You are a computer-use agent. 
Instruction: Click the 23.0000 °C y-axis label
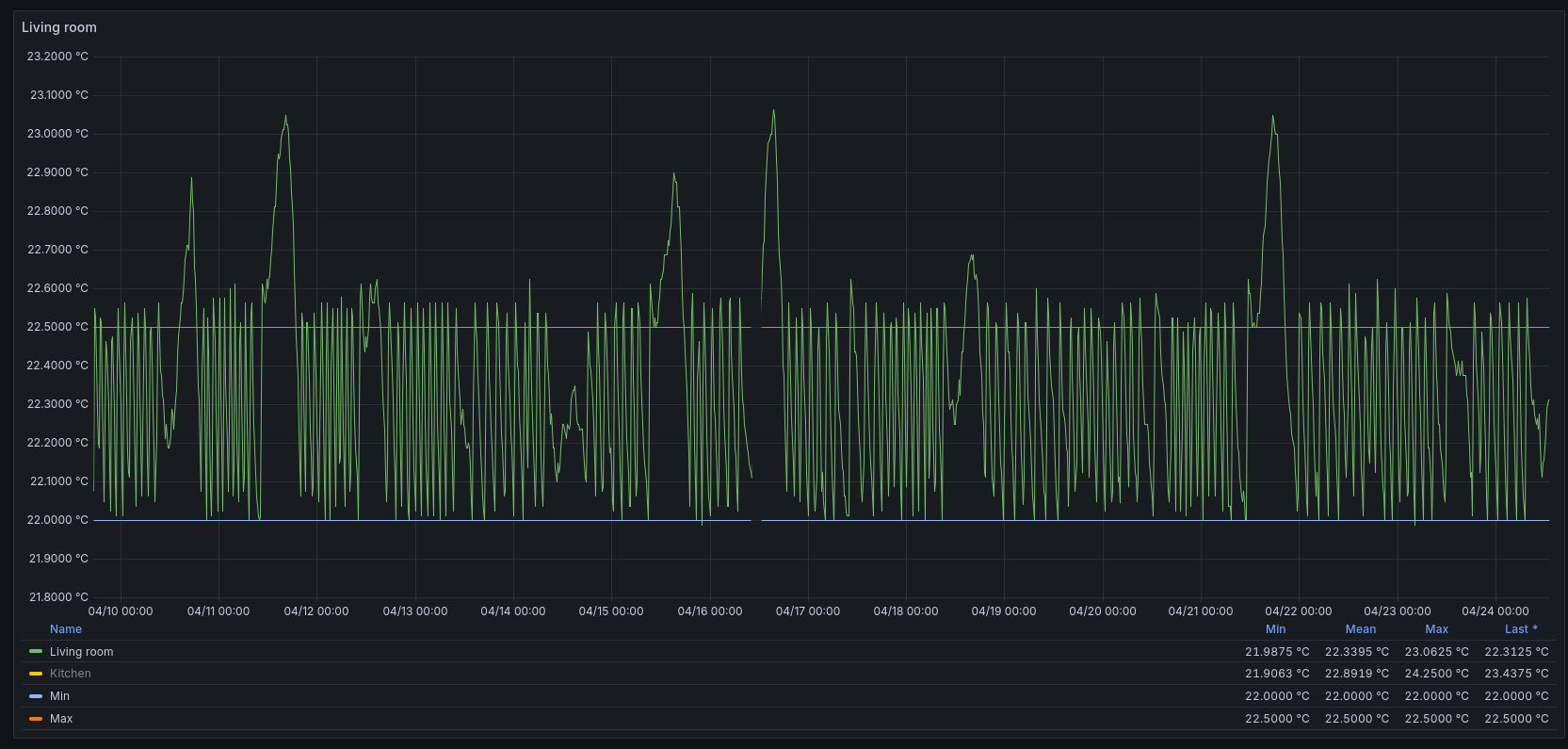pos(57,134)
